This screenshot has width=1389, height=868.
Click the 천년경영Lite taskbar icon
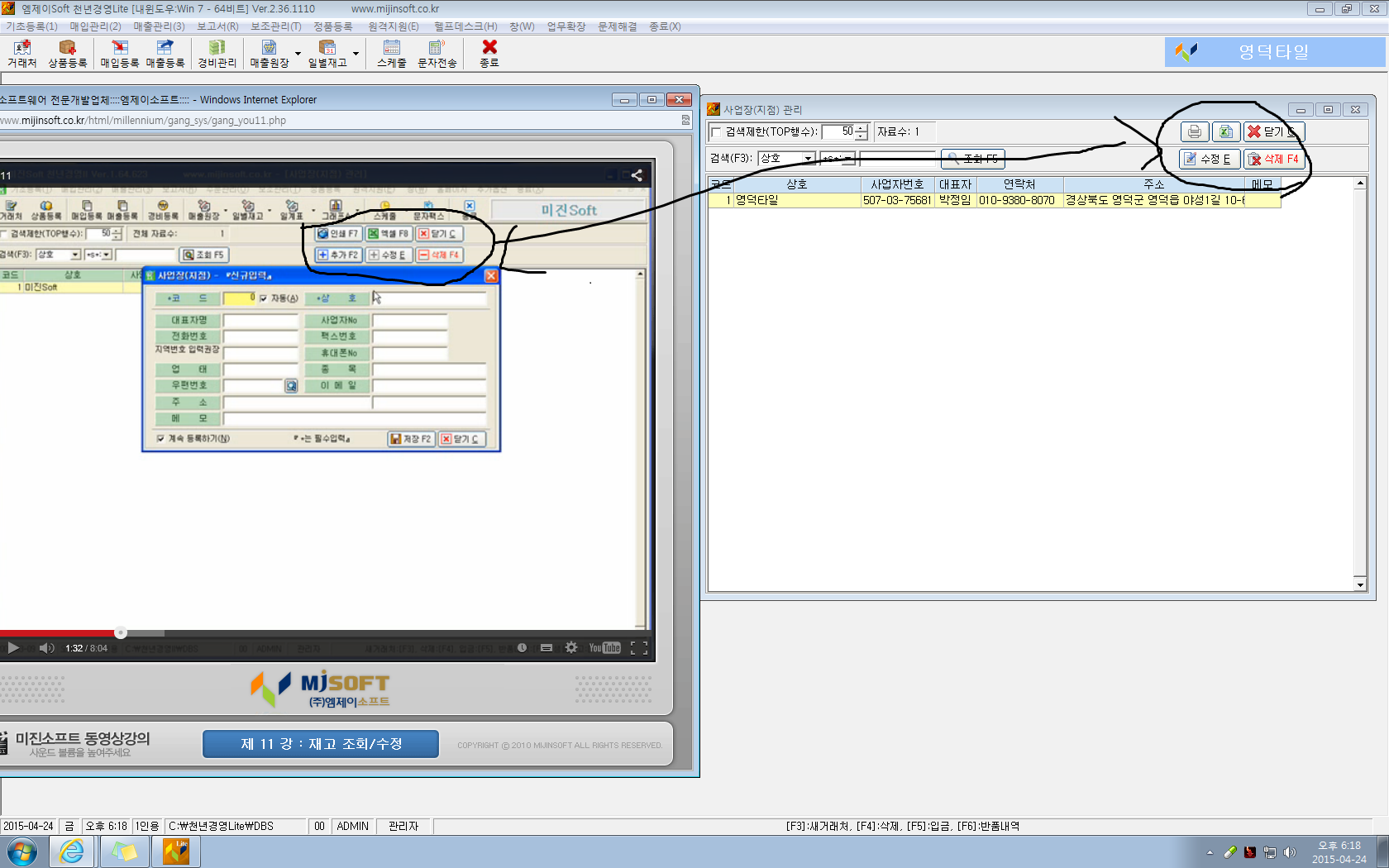coord(176,851)
